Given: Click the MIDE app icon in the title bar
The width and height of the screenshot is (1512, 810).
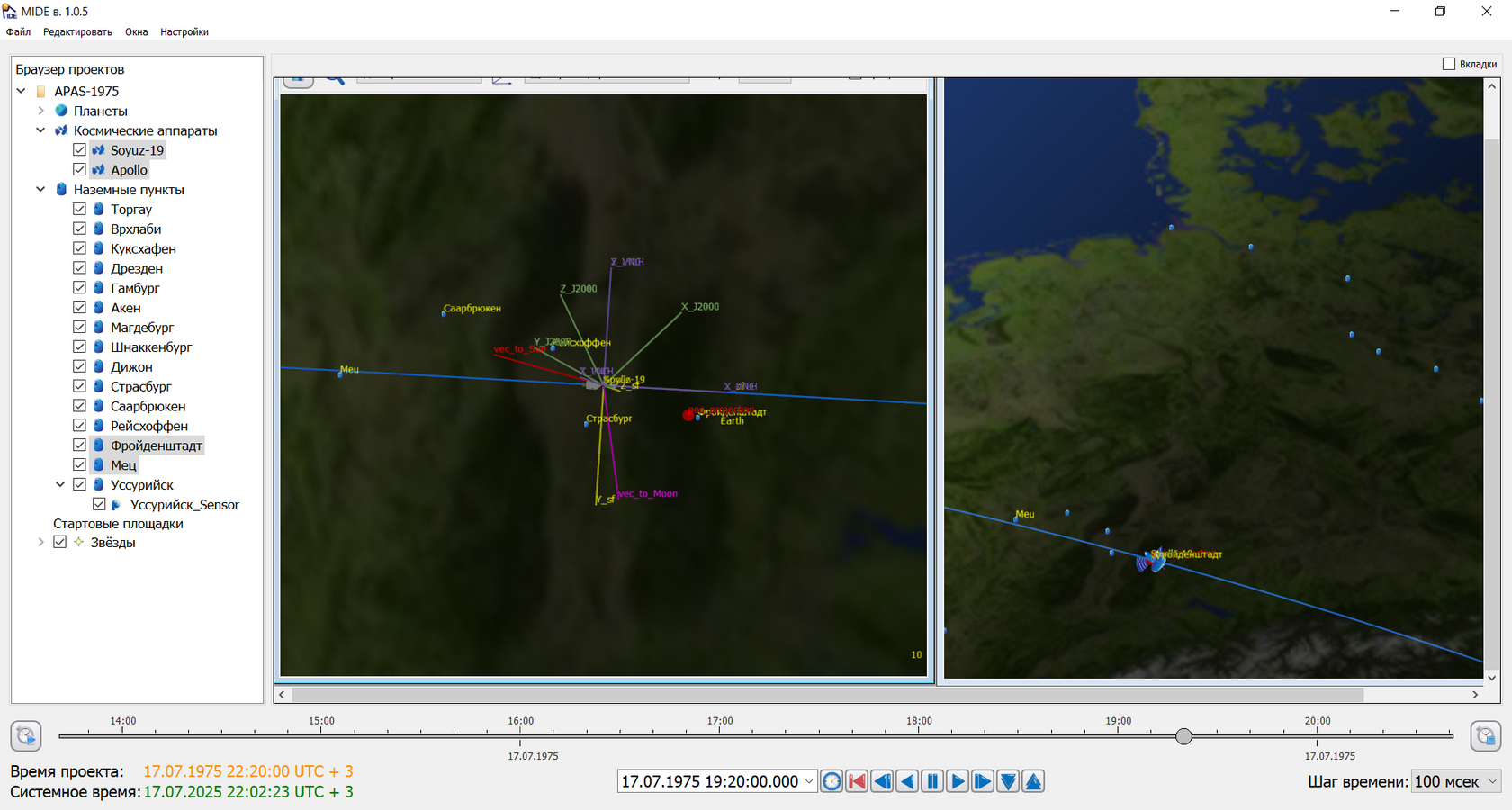Looking at the screenshot, I should tap(10, 11).
